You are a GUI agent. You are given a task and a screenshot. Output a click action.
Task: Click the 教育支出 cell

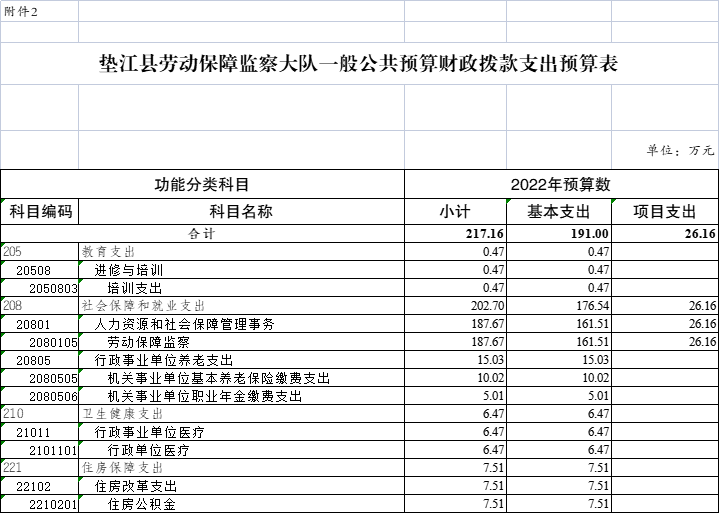coord(241,251)
